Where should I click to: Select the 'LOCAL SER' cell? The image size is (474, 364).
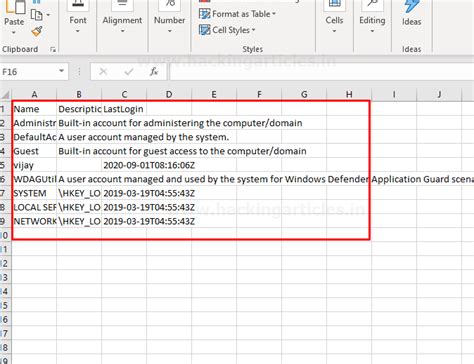pos(34,207)
